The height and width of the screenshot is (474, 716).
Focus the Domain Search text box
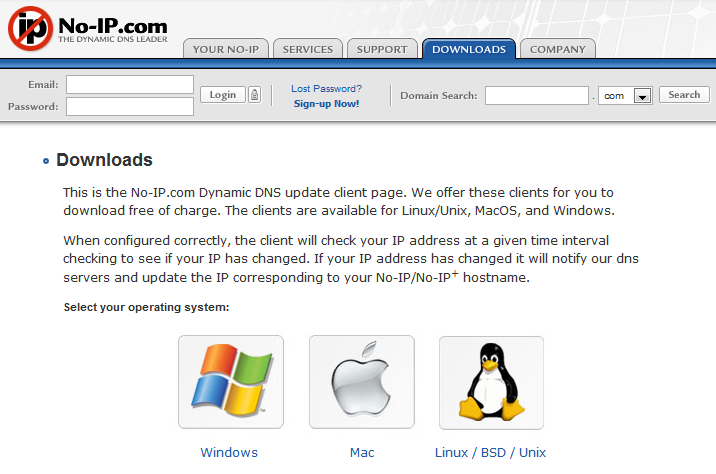coord(537,95)
